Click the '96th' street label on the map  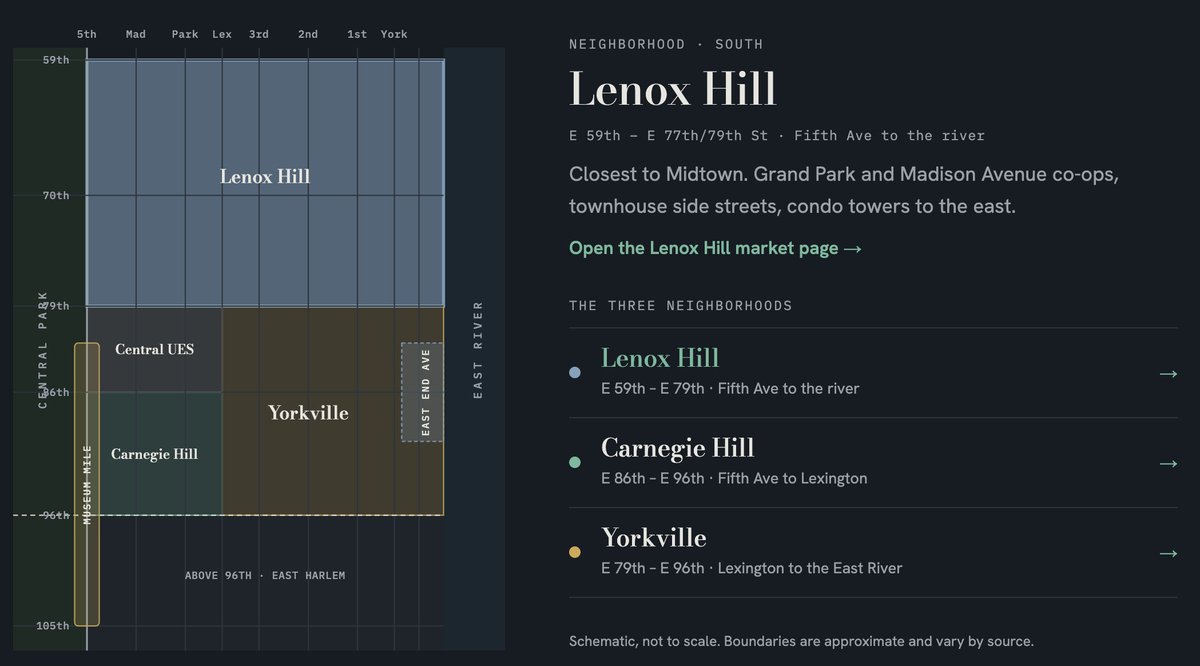pos(56,515)
